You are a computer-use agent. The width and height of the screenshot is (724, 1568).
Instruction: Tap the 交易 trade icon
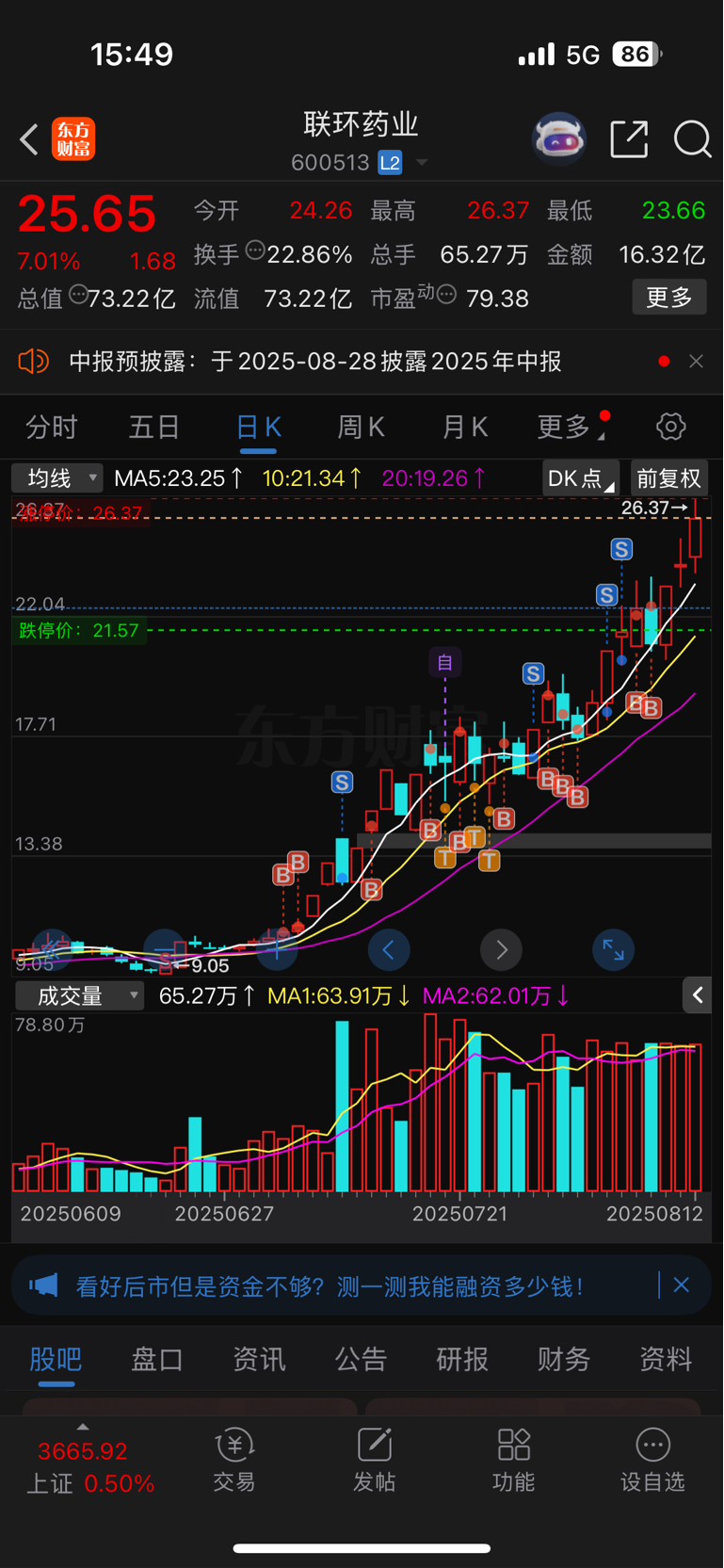pyautogui.click(x=234, y=1461)
